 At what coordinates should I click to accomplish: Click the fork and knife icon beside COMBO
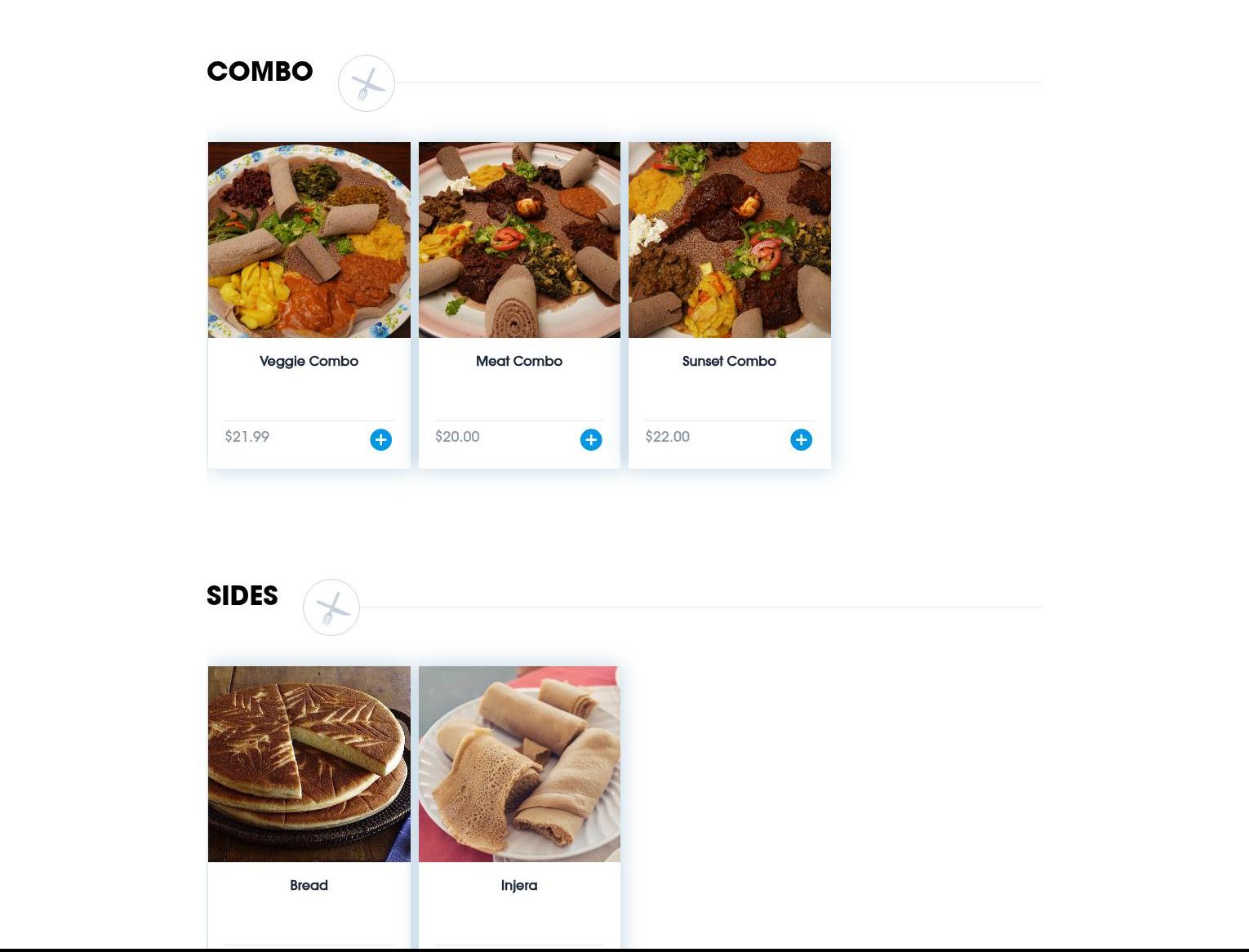click(367, 83)
